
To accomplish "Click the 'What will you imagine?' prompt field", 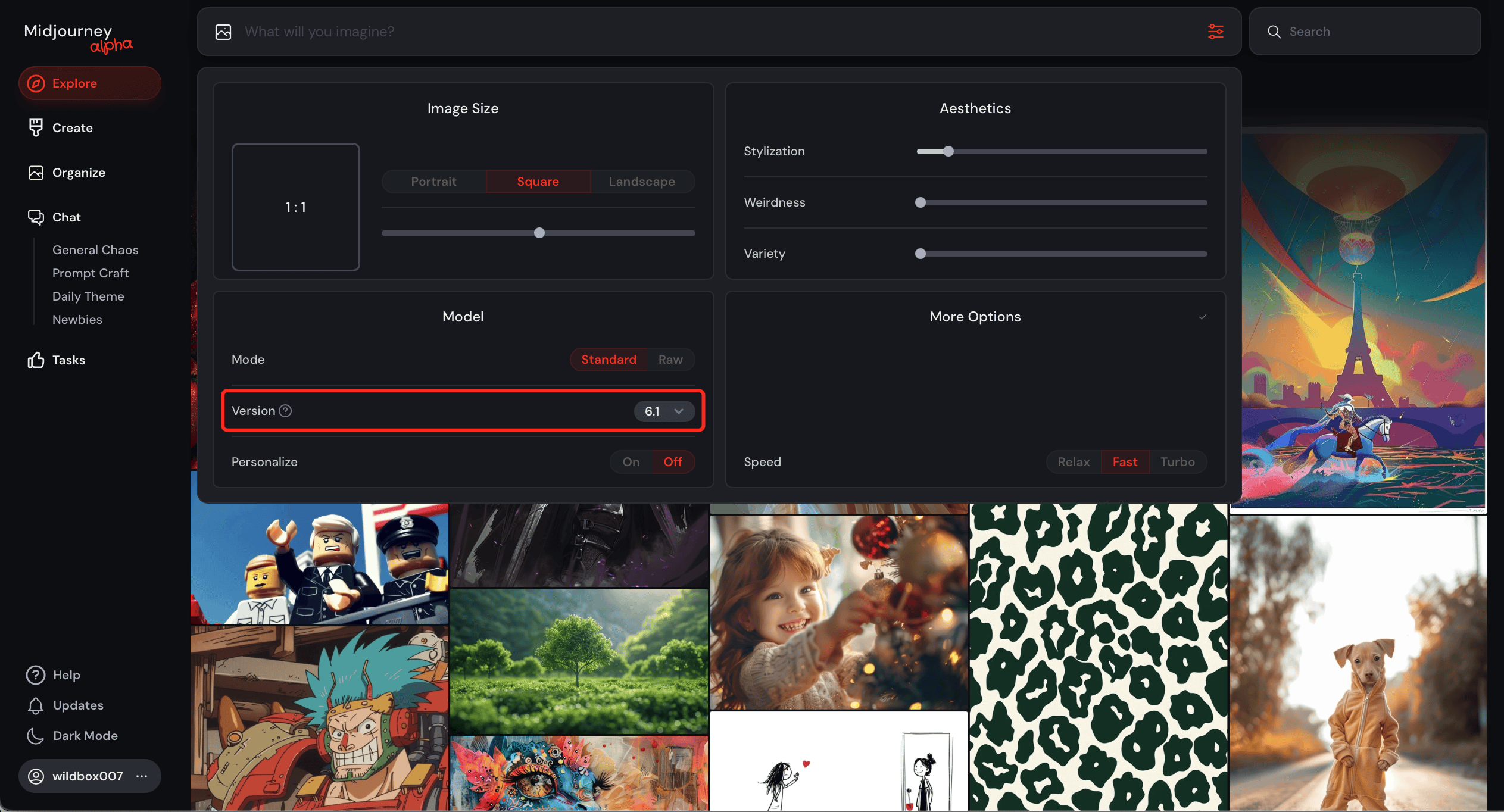I will [720, 32].
